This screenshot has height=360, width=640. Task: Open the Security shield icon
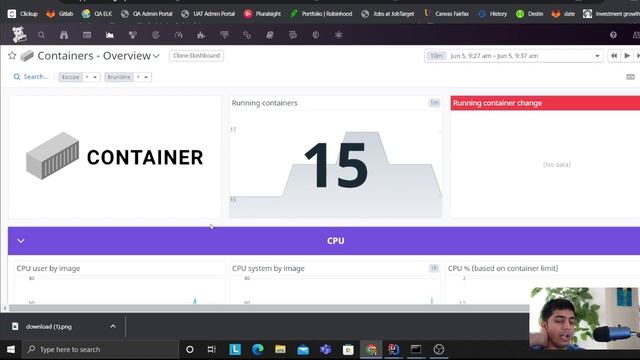pyautogui.click(x=316, y=35)
